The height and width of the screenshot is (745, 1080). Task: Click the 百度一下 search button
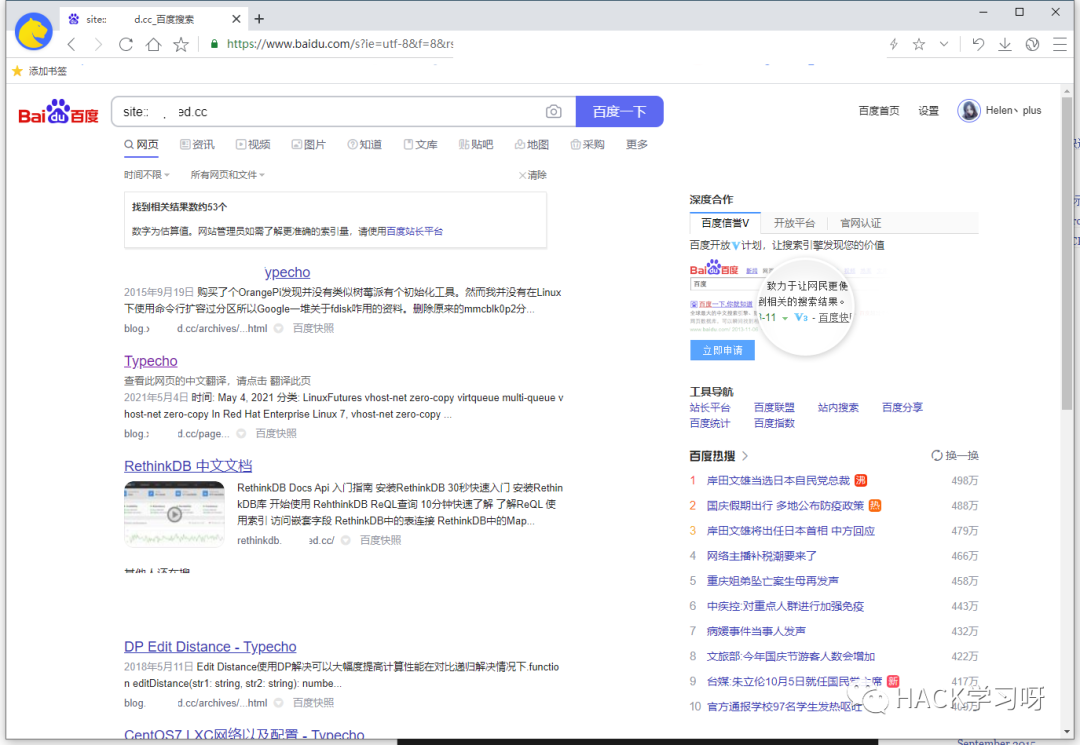point(619,112)
